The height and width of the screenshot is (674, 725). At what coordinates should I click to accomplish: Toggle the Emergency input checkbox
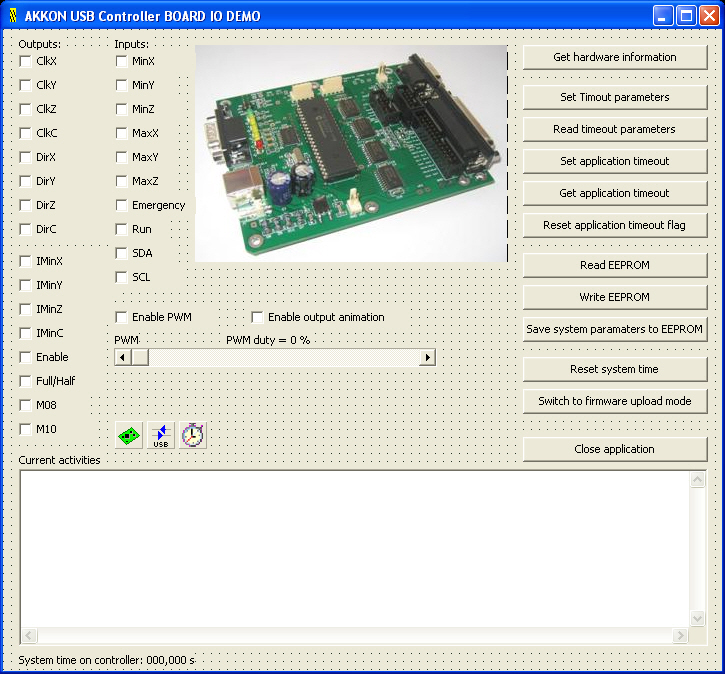pos(121,205)
